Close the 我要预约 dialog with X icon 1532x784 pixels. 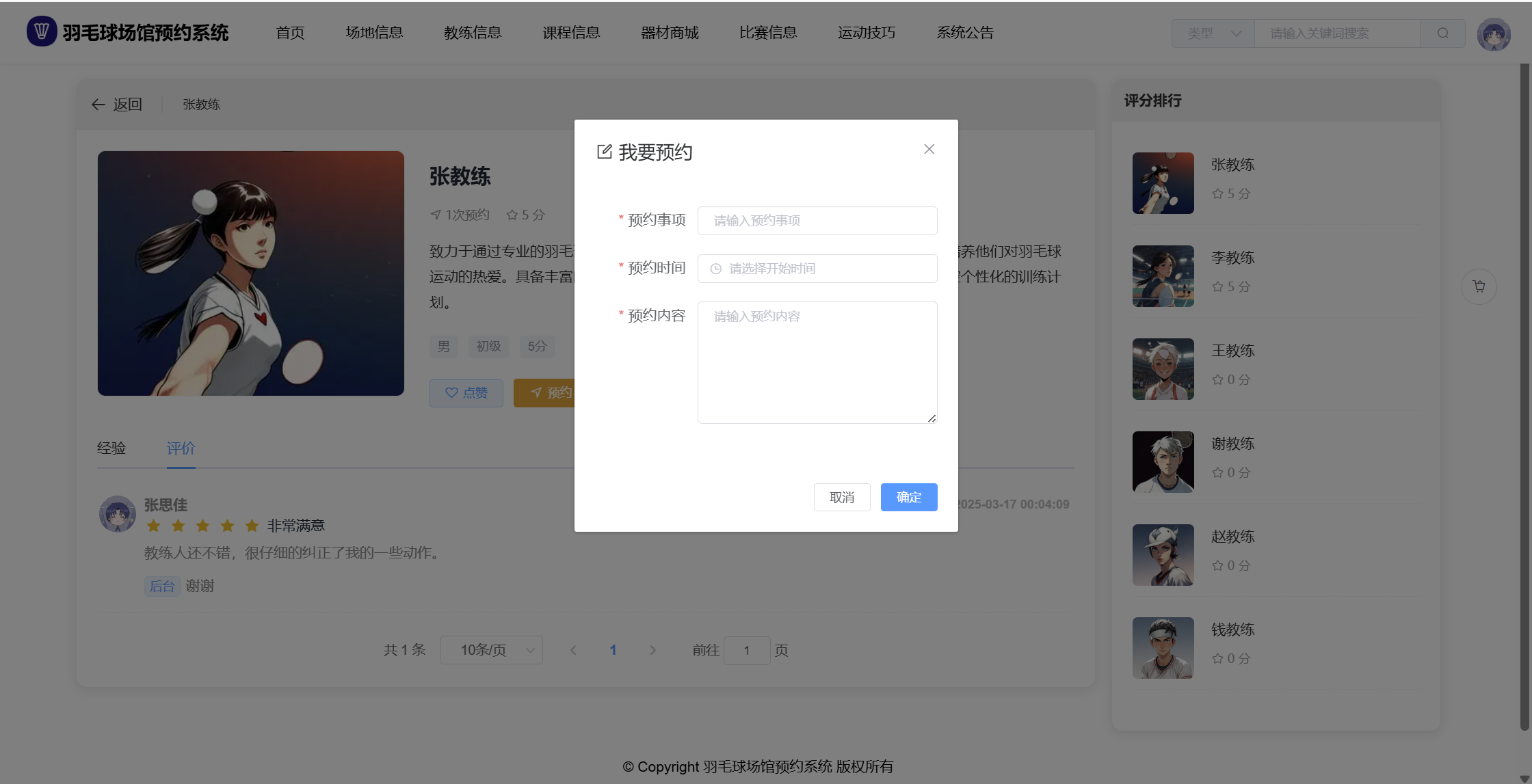[929, 149]
